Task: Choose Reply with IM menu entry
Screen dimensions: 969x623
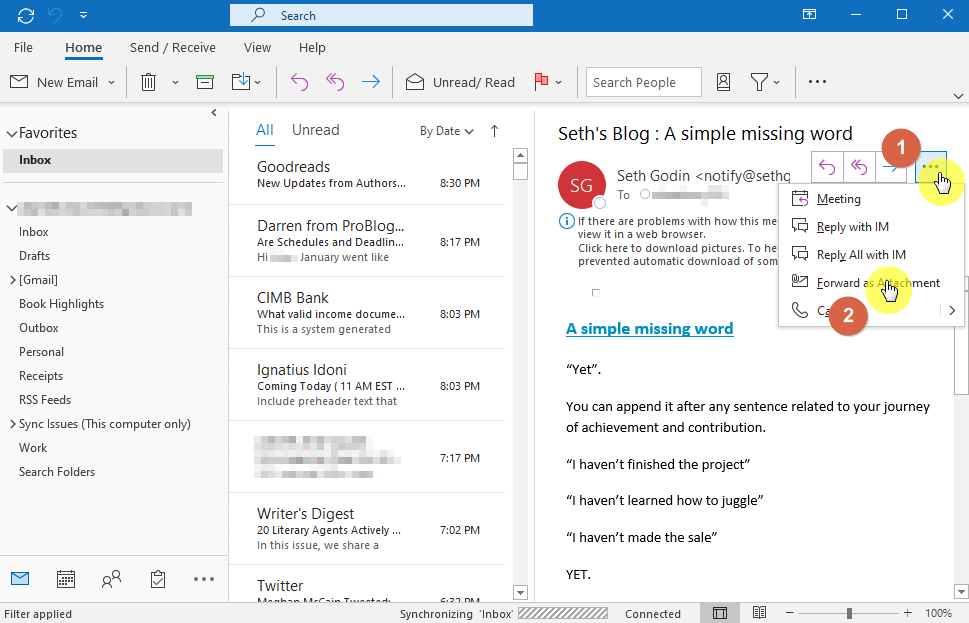Action: (870, 227)
